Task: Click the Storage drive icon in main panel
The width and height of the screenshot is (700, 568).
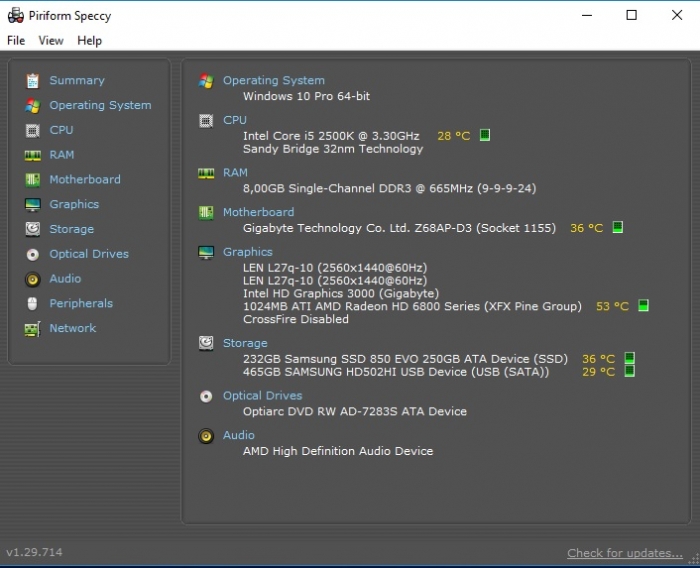Action: pyautogui.click(x=206, y=343)
